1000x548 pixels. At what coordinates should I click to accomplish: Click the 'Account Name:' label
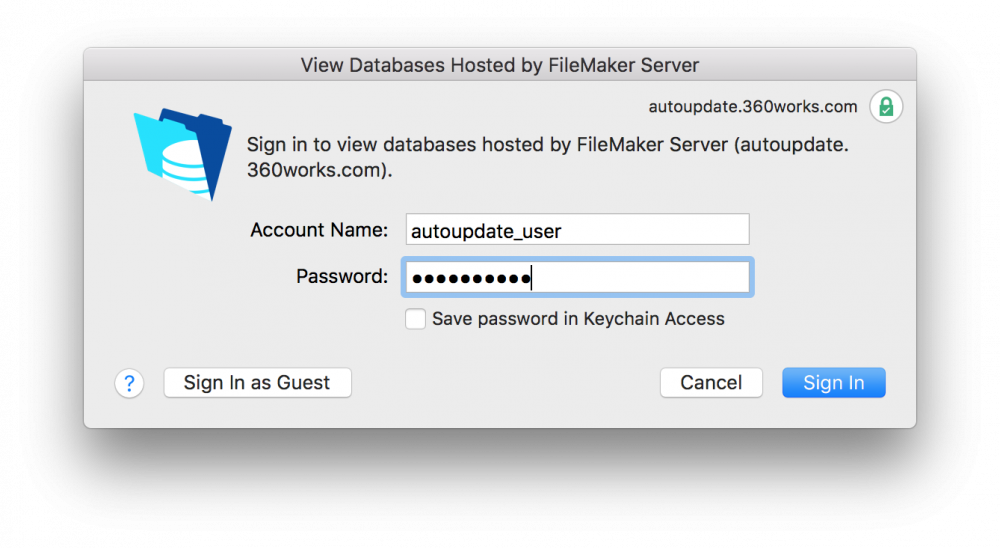(x=318, y=230)
